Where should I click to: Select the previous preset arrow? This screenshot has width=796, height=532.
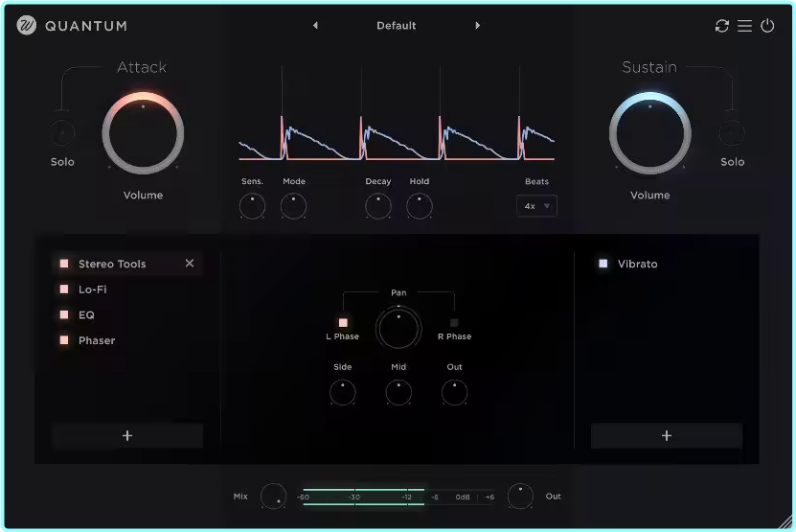click(x=316, y=26)
